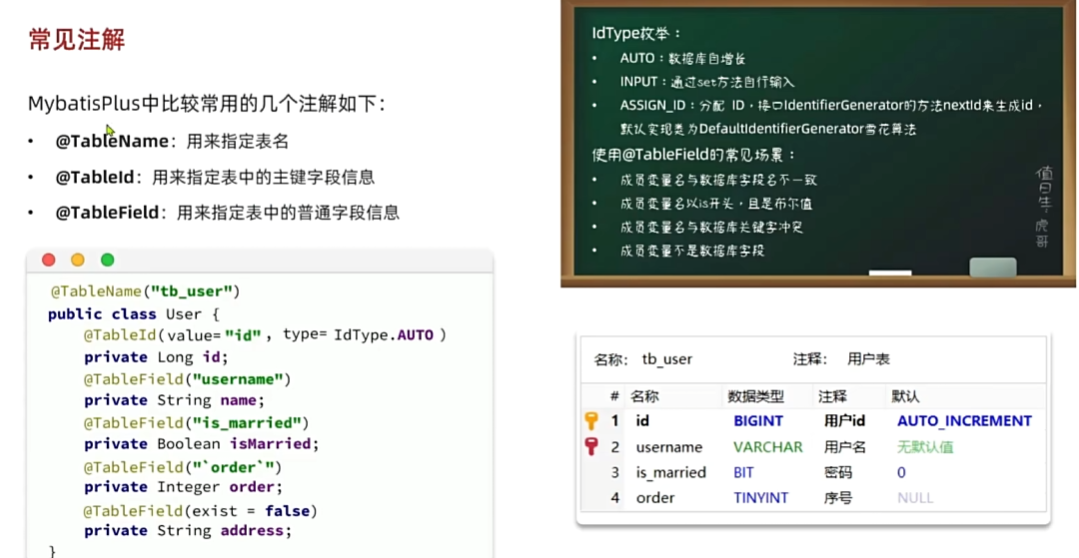Click the order field name cell
The height and width of the screenshot is (558, 1079).
point(655,497)
